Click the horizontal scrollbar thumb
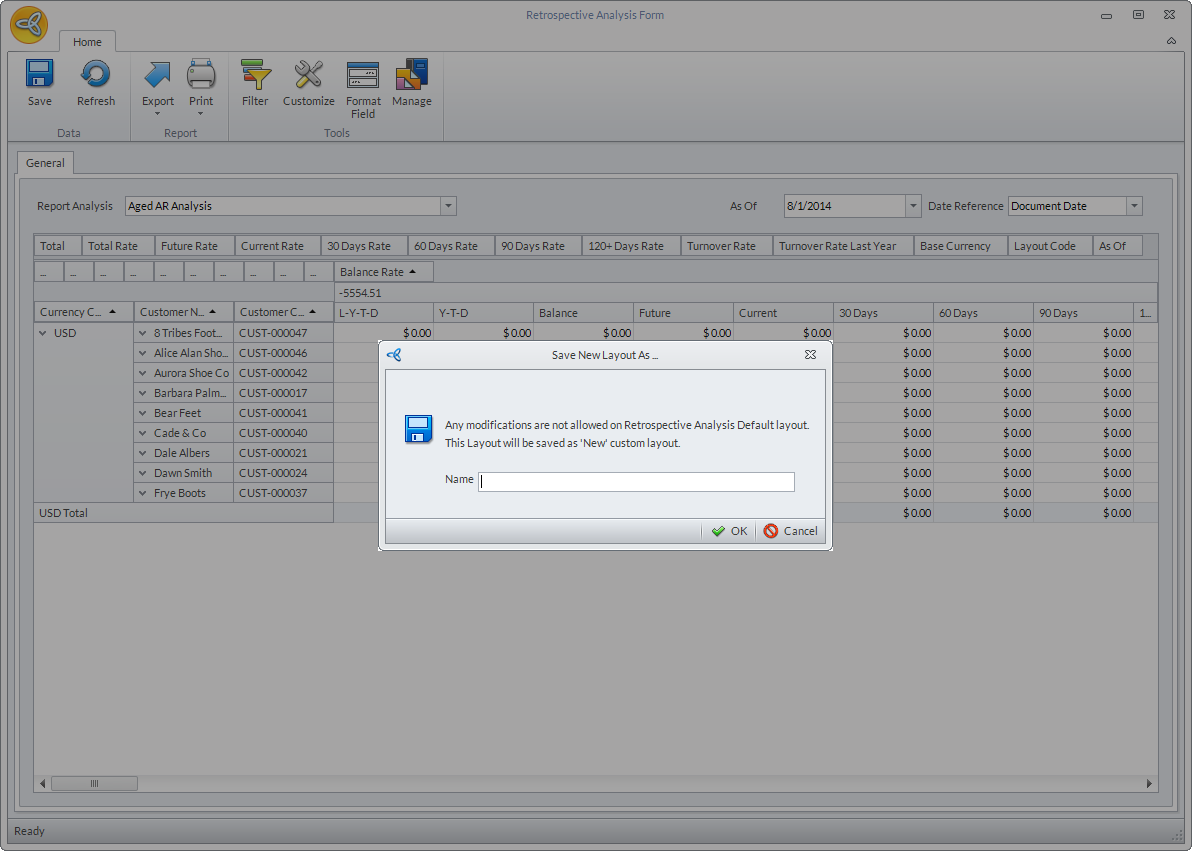Viewport: 1192px width, 851px height. coord(94,783)
